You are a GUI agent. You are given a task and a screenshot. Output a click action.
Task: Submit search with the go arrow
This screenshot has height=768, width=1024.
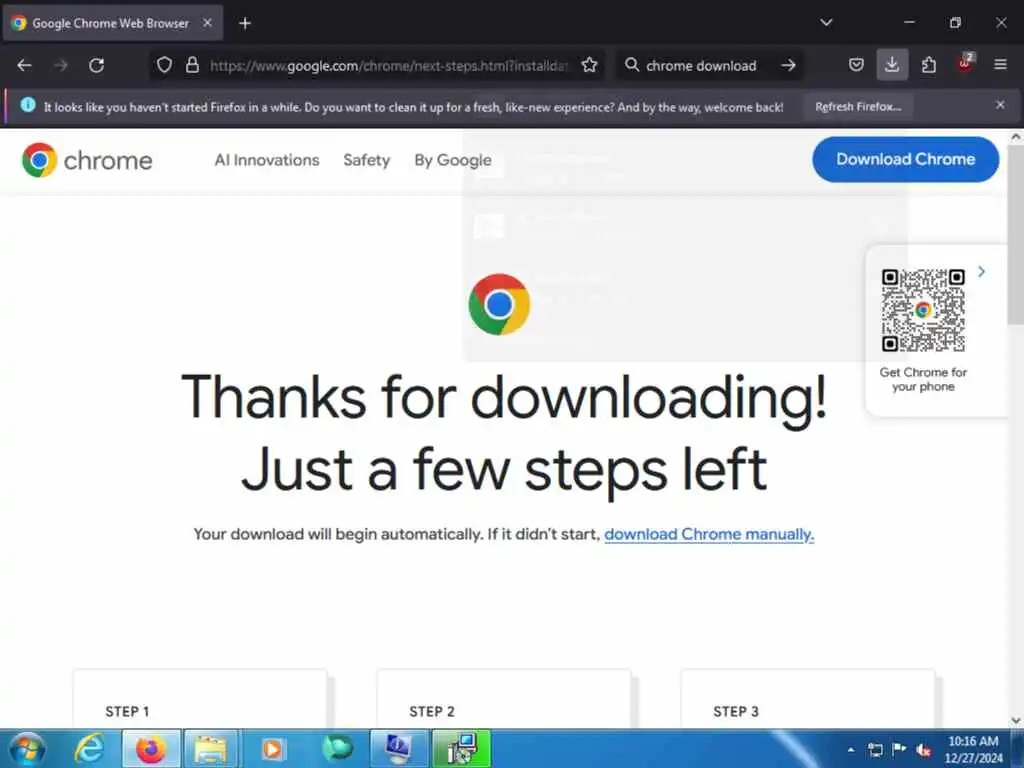(x=788, y=65)
